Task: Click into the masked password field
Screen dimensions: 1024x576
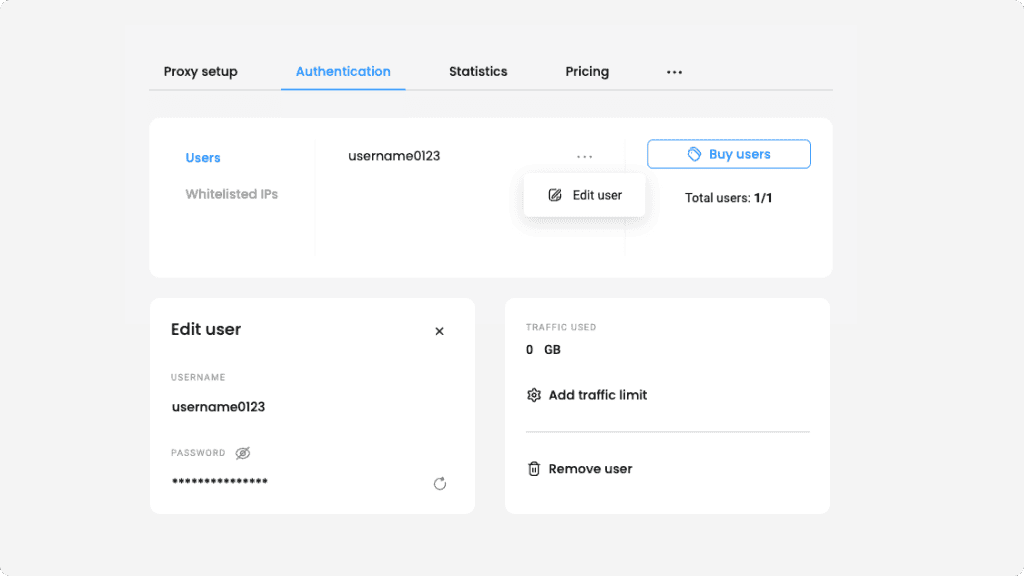Action: click(220, 482)
